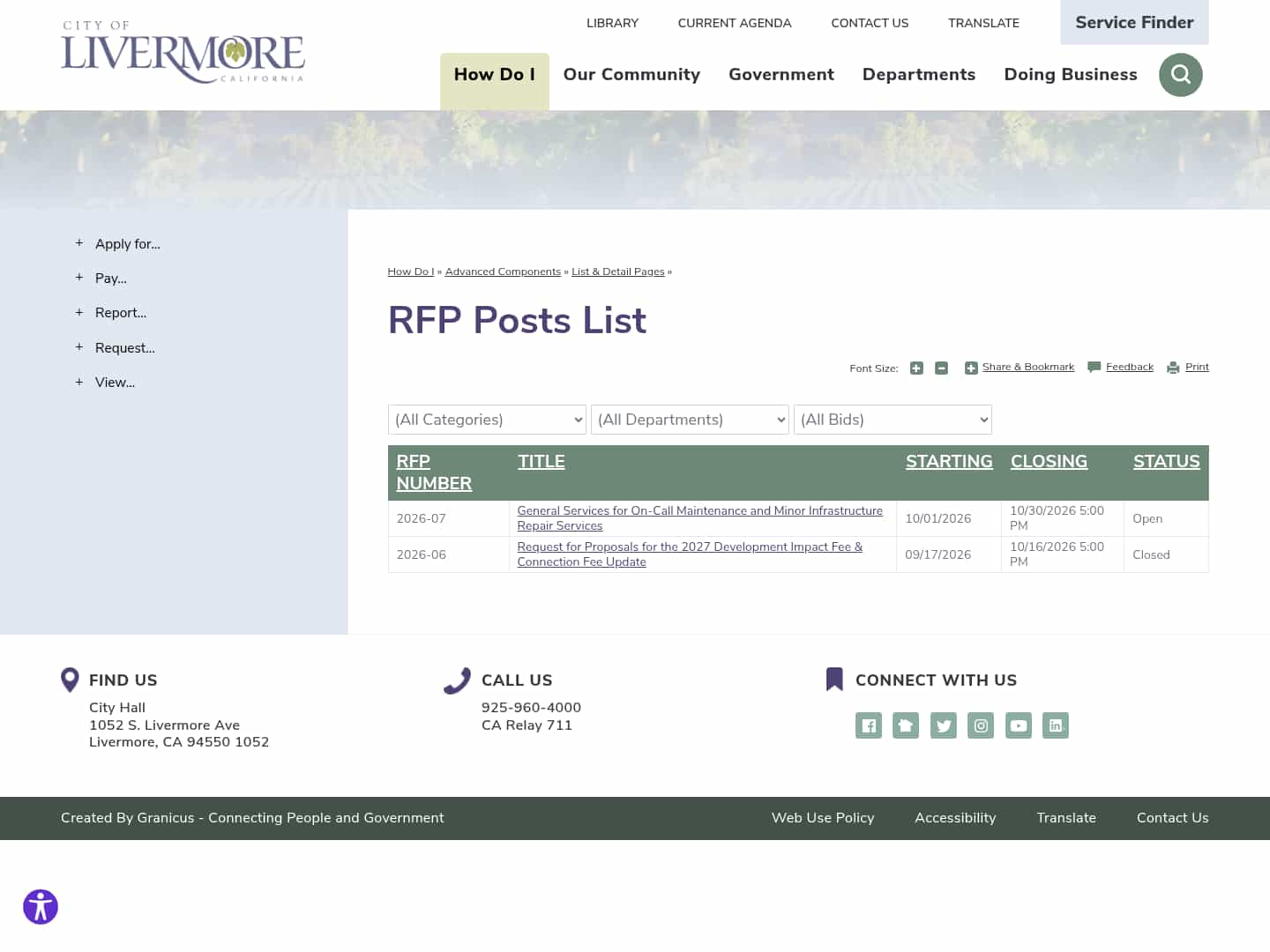The height and width of the screenshot is (952, 1270).
Task: Open the Library link
Action: tap(612, 23)
